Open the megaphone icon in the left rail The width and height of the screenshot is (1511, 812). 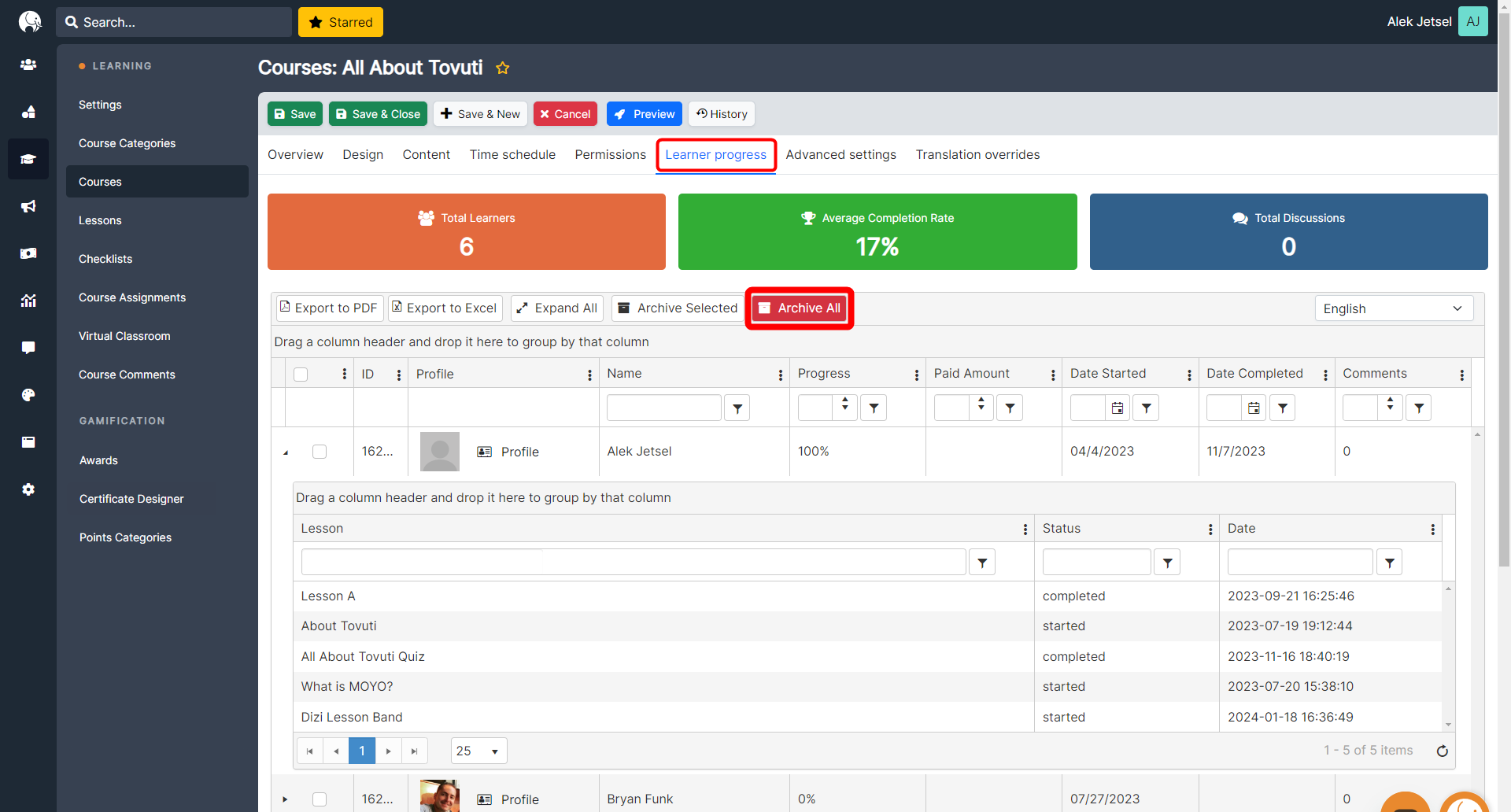(x=28, y=206)
